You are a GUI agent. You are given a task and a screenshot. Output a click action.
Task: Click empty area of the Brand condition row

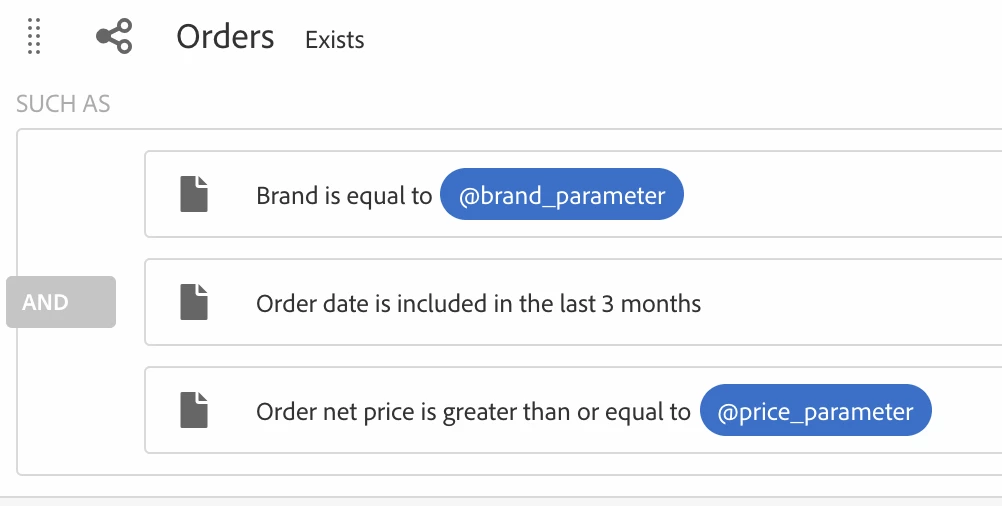click(840, 195)
